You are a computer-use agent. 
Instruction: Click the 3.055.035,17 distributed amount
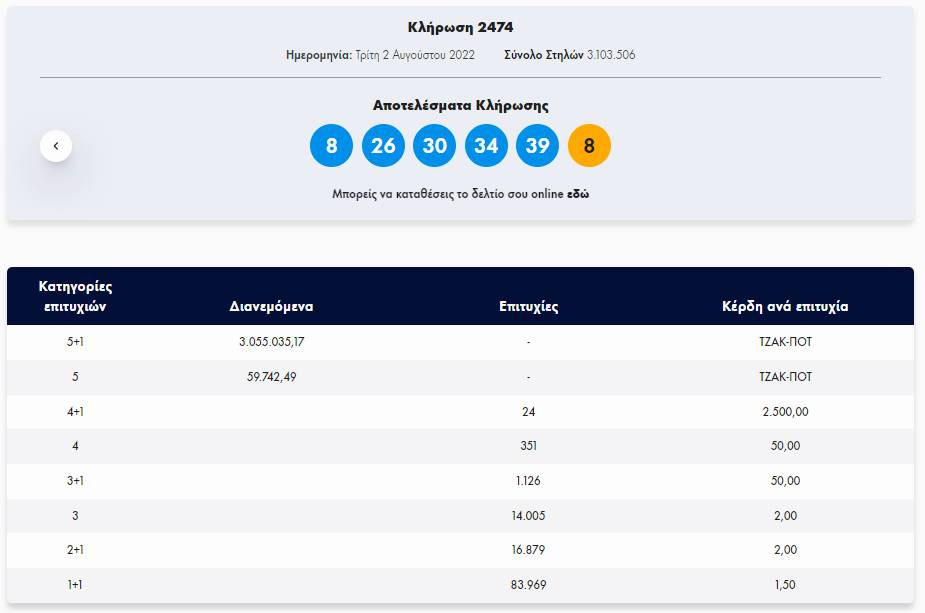271,342
